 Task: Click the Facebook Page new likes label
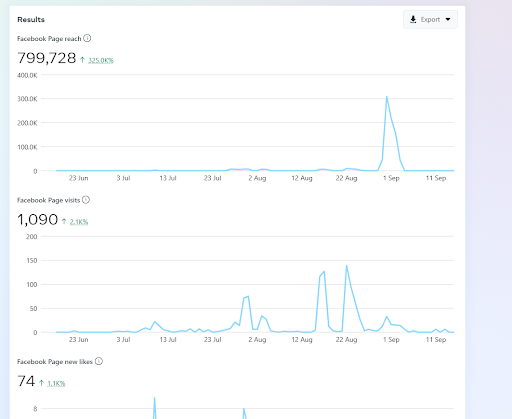pyautogui.click(x=55, y=362)
